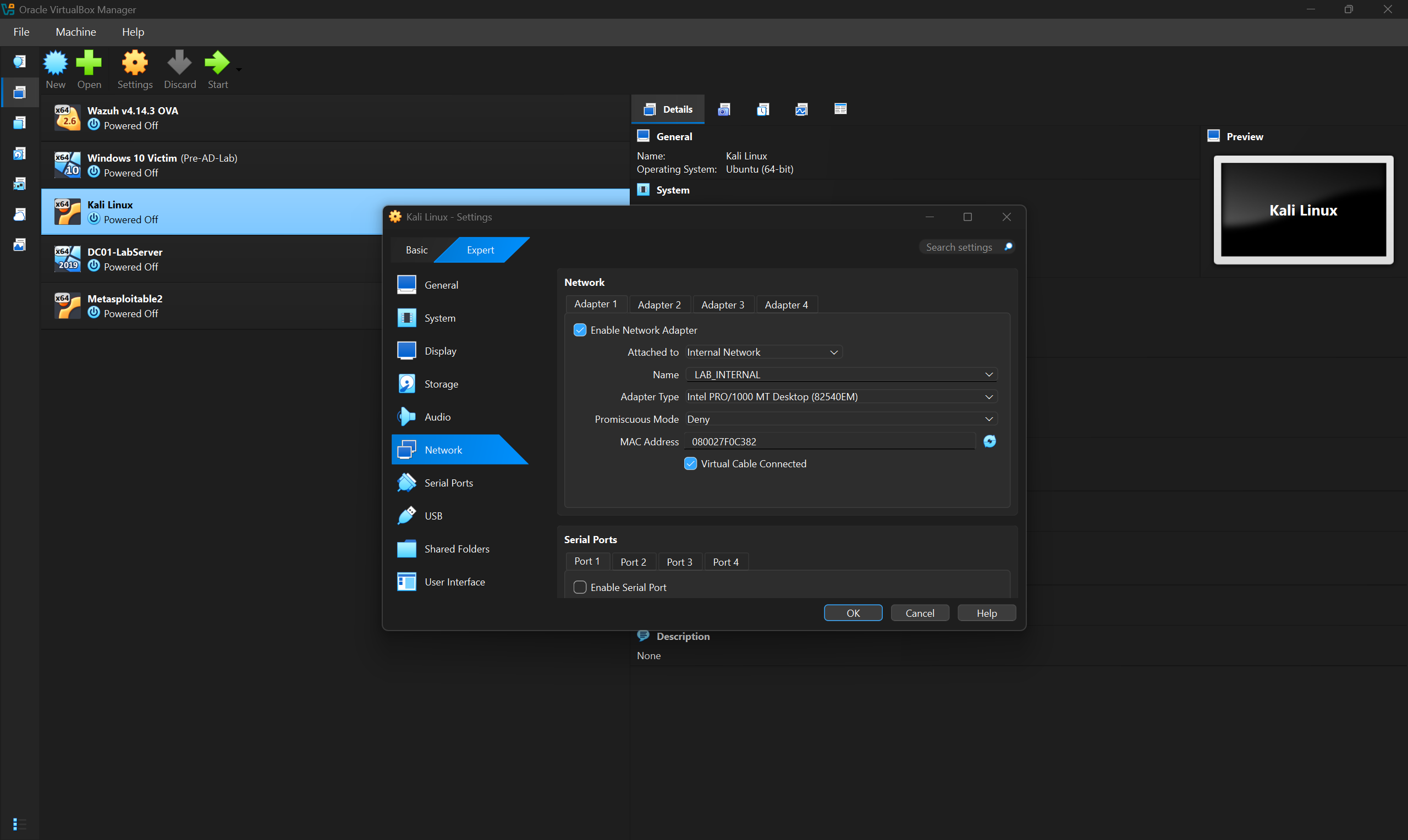Click the green Open toolbar icon
Viewport: 1408px width, 840px height.
coord(89,63)
